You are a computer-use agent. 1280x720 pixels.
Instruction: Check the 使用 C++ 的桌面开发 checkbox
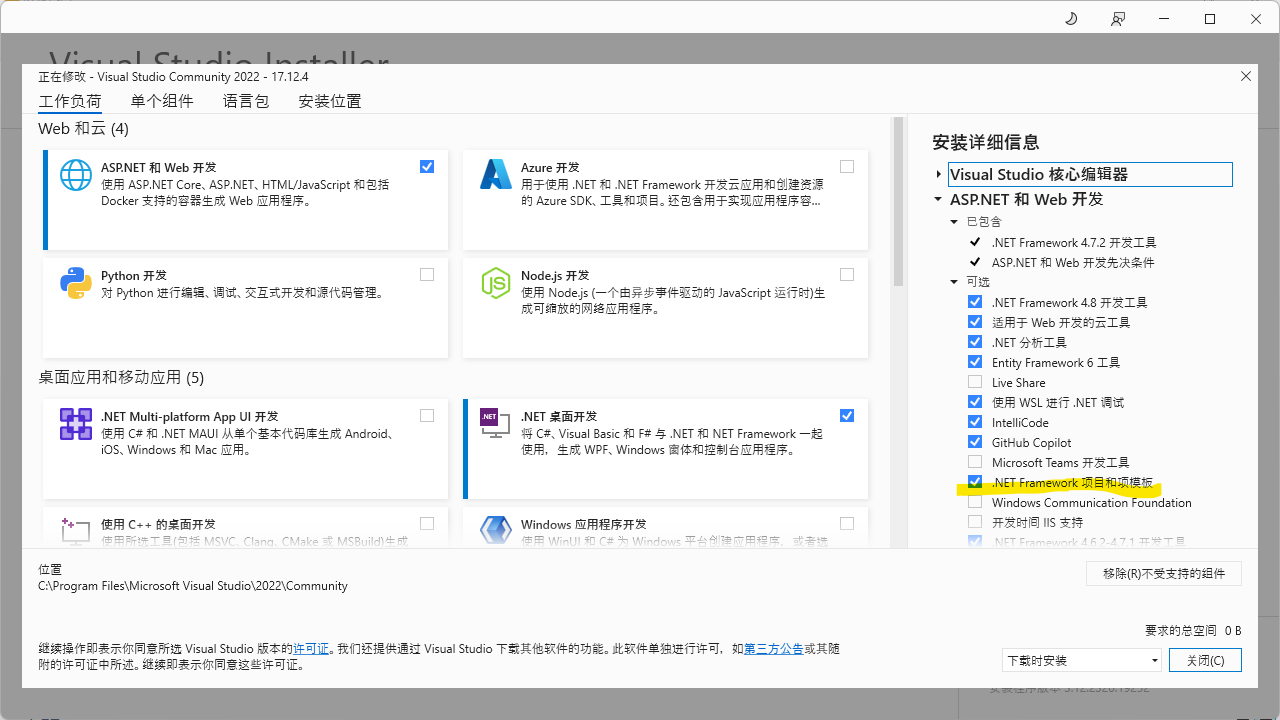pyautogui.click(x=427, y=523)
